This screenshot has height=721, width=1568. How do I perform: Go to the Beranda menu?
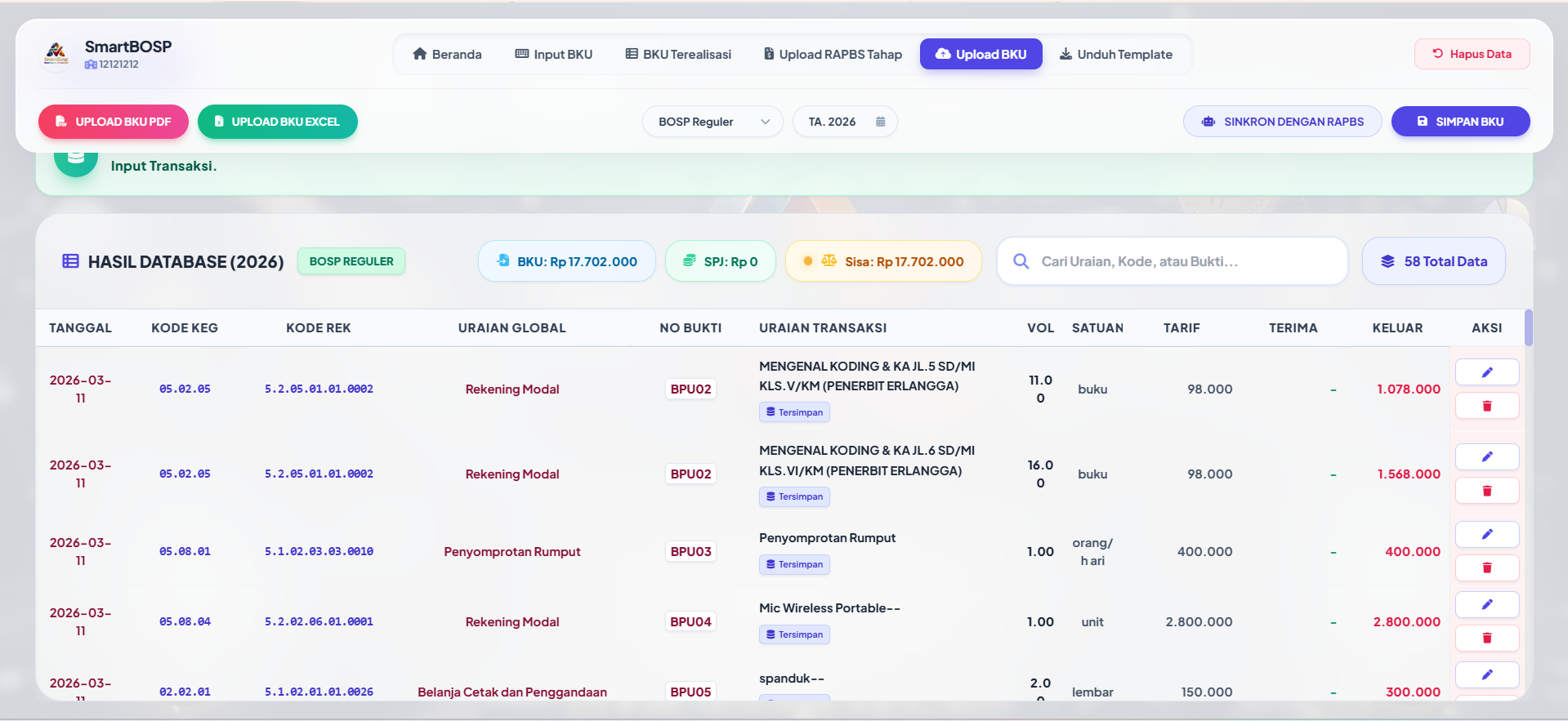(447, 55)
